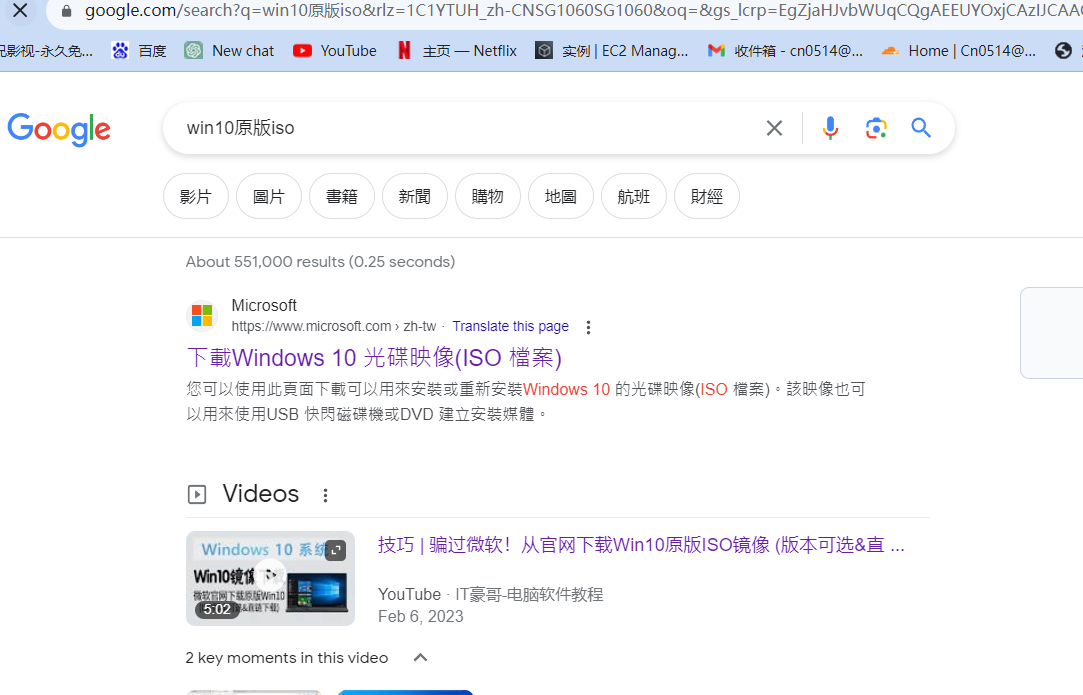The image size is (1083, 695).
Task: Open 下載Windows 10 光碟映像 result
Action: [374, 358]
